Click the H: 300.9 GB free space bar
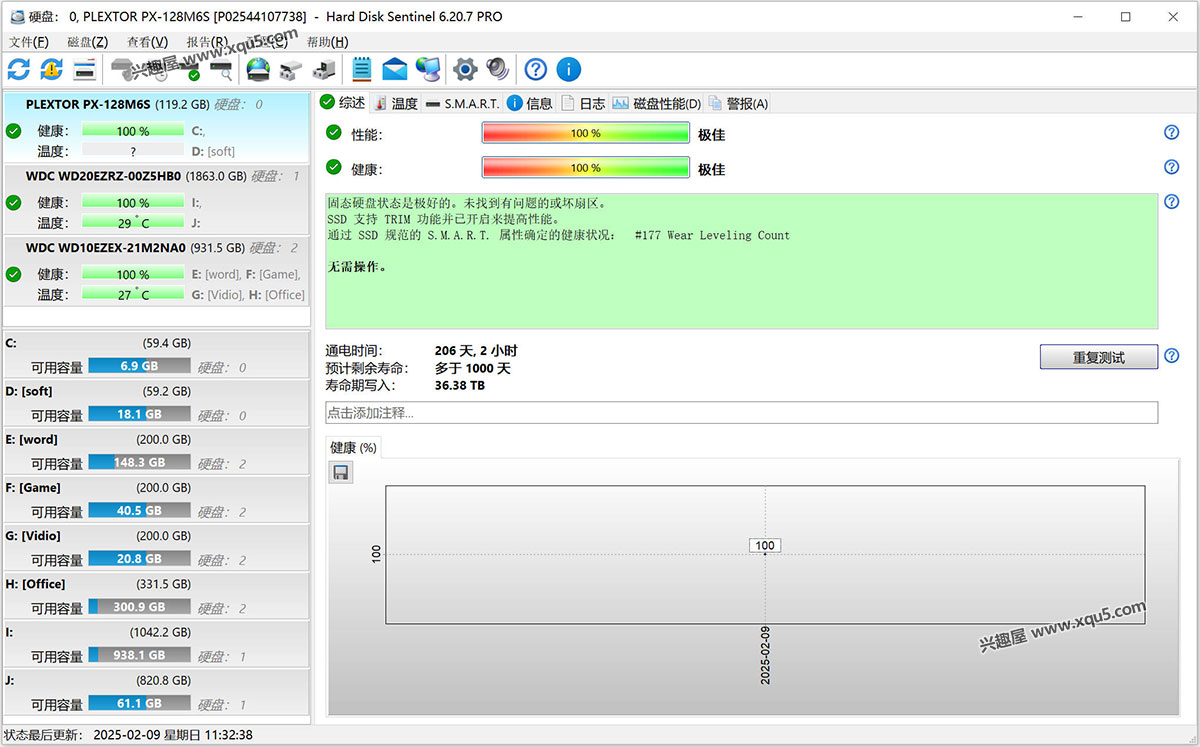This screenshot has height=747, width=1200. point(139,607)
